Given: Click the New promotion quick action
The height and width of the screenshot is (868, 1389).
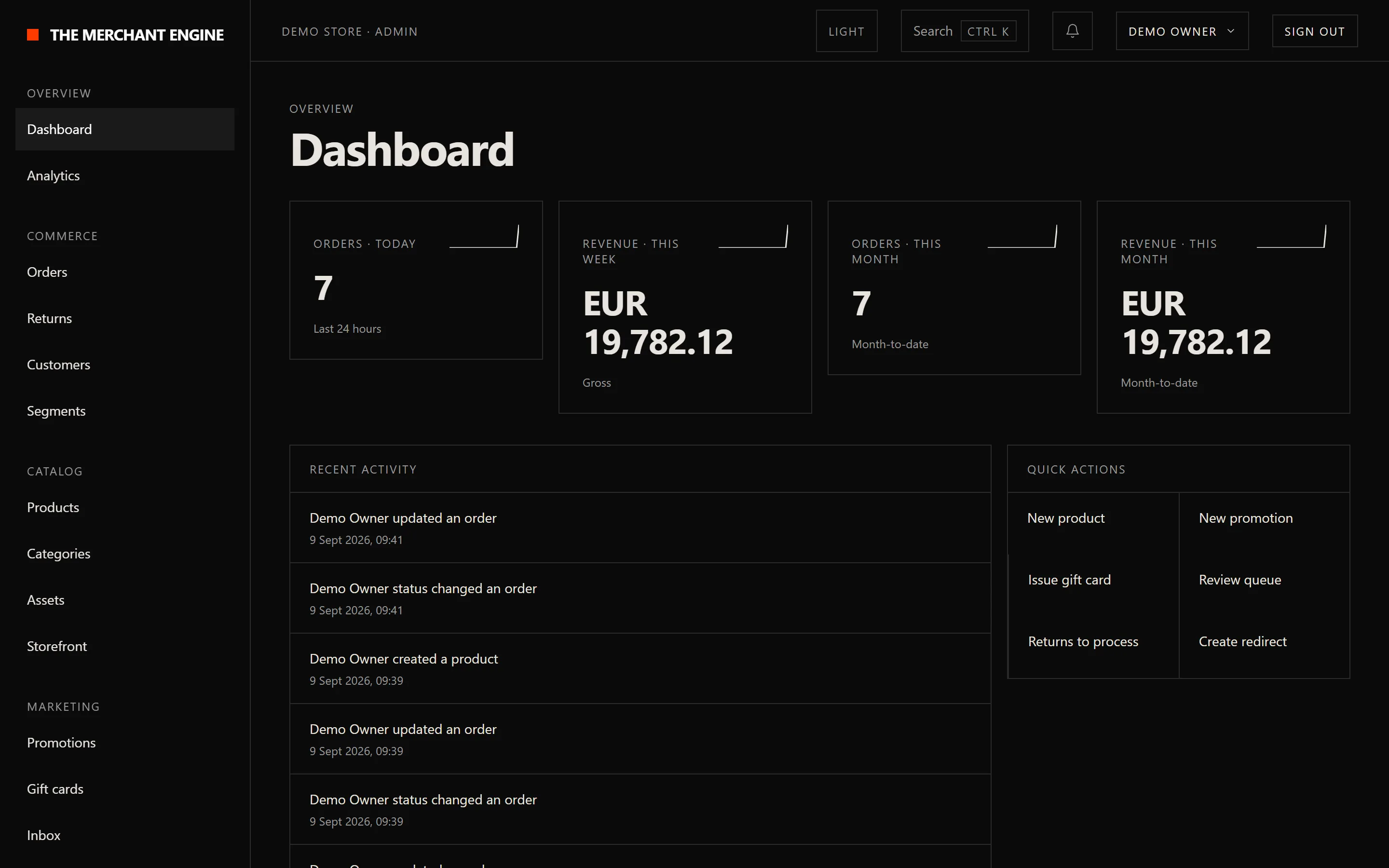Looking at the screenshot, I should pos(1265,523).
